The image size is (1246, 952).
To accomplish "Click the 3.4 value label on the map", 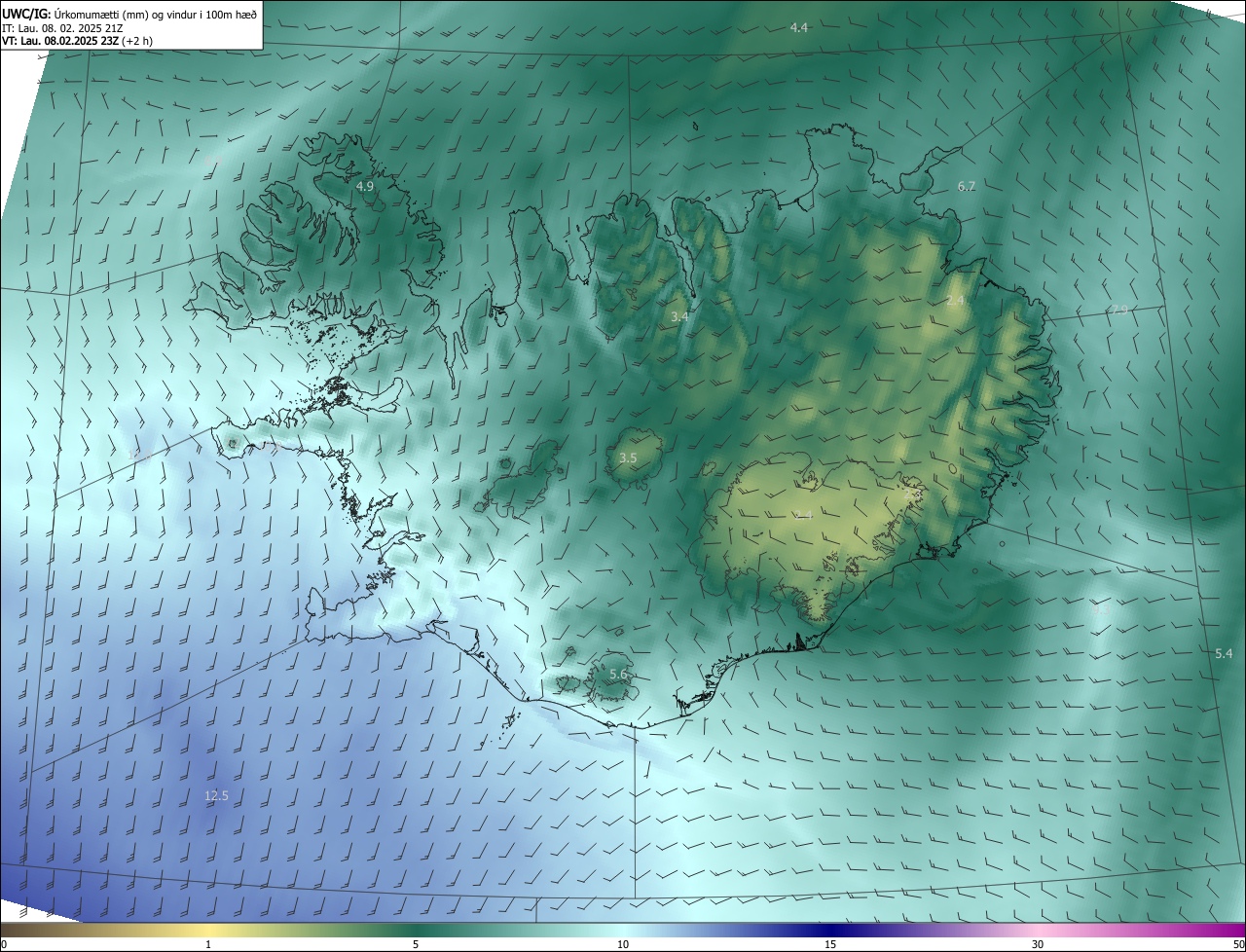I will (x=679, y=317).
